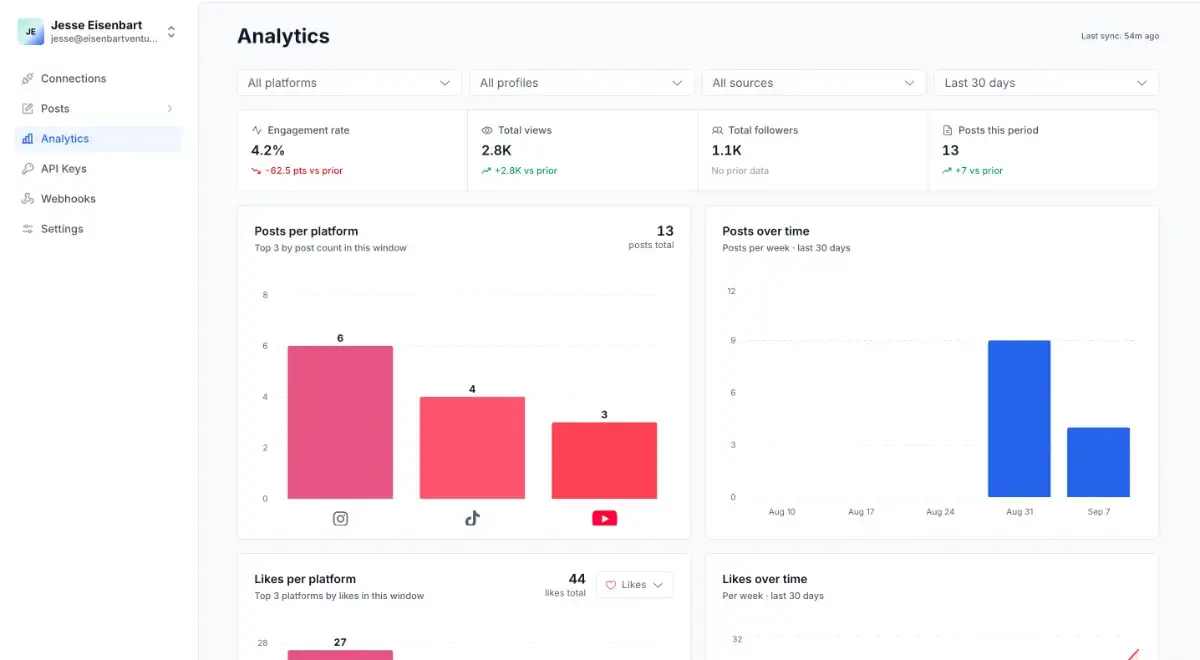The width and height of the screenshot is (1200, 660).
Task: Open the All platforms dropdown
Action: [349, 83]
